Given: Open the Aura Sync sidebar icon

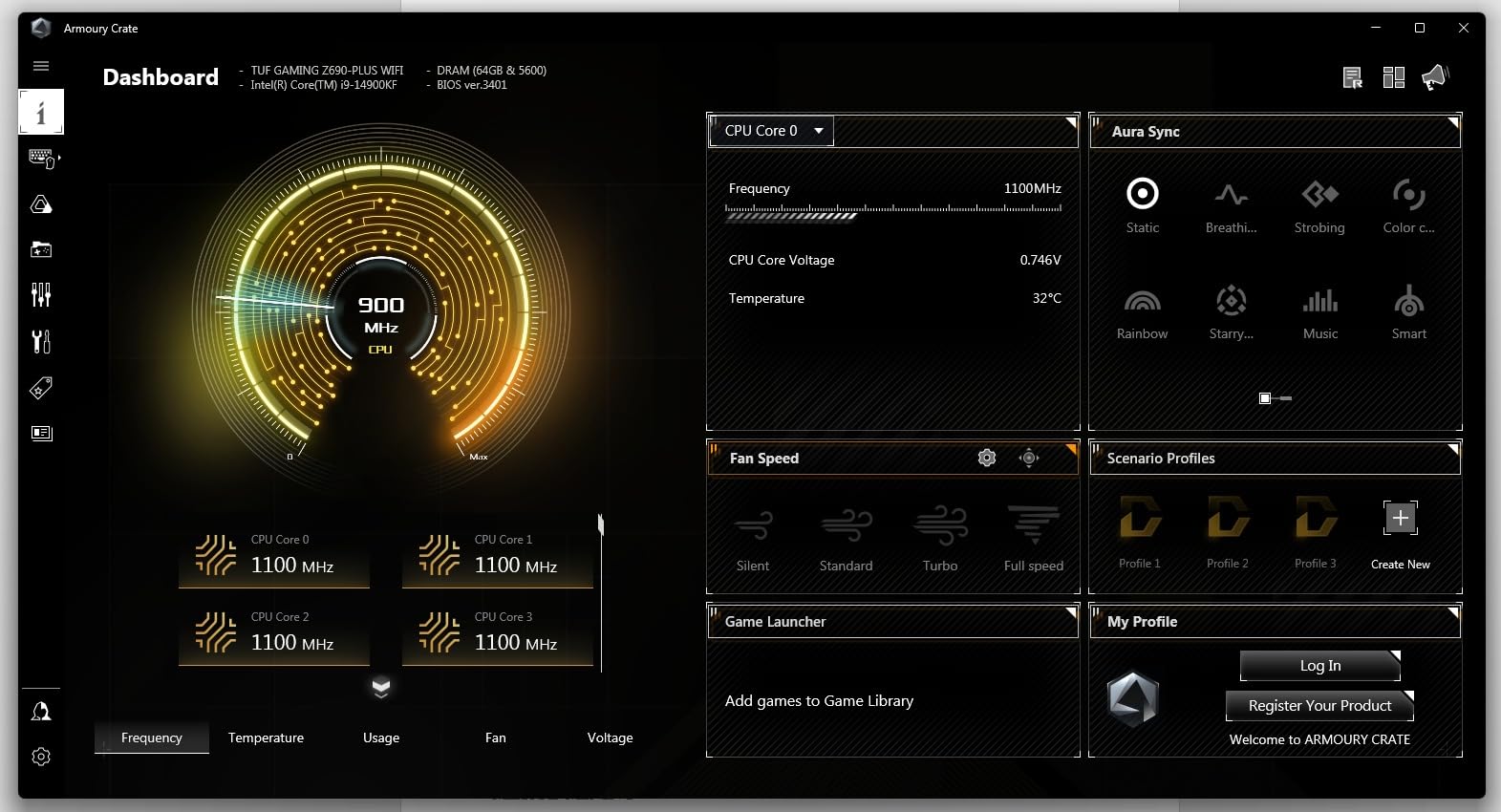Looking at the screenshot, I should pos(41,204).
